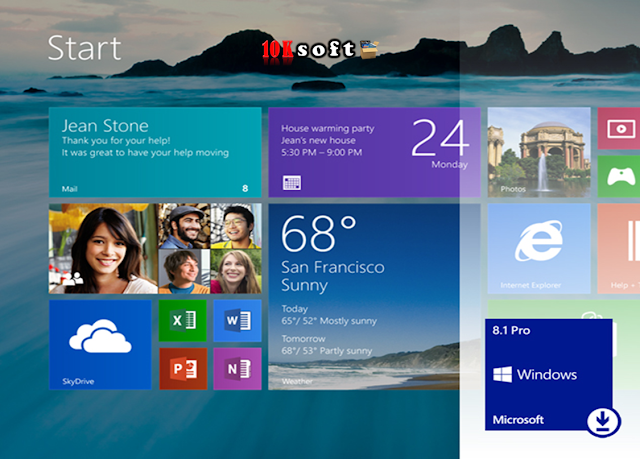Click the 'Thank you for your help!' mail text
The height and width of the screenshot is (459, 640).
pyautogui.click(x=116, y=141)
